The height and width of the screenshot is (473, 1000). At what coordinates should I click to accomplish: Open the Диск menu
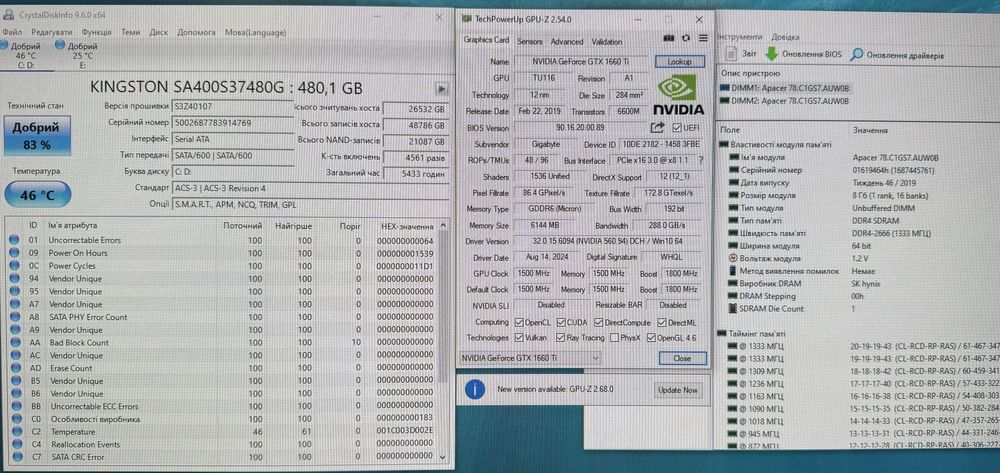tap(159, 32)
